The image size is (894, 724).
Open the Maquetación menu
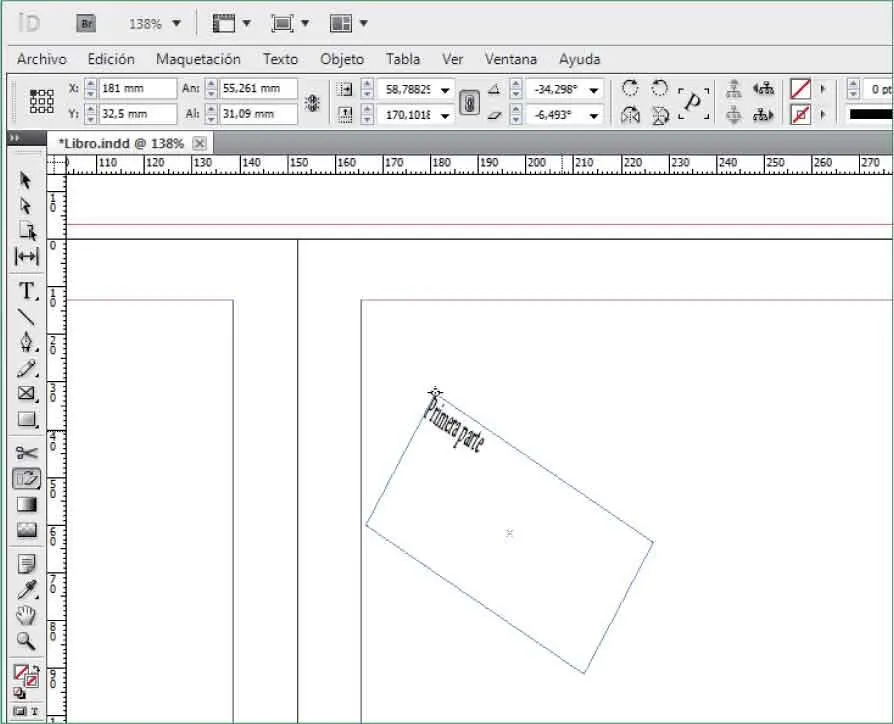(x=198, y=60)
